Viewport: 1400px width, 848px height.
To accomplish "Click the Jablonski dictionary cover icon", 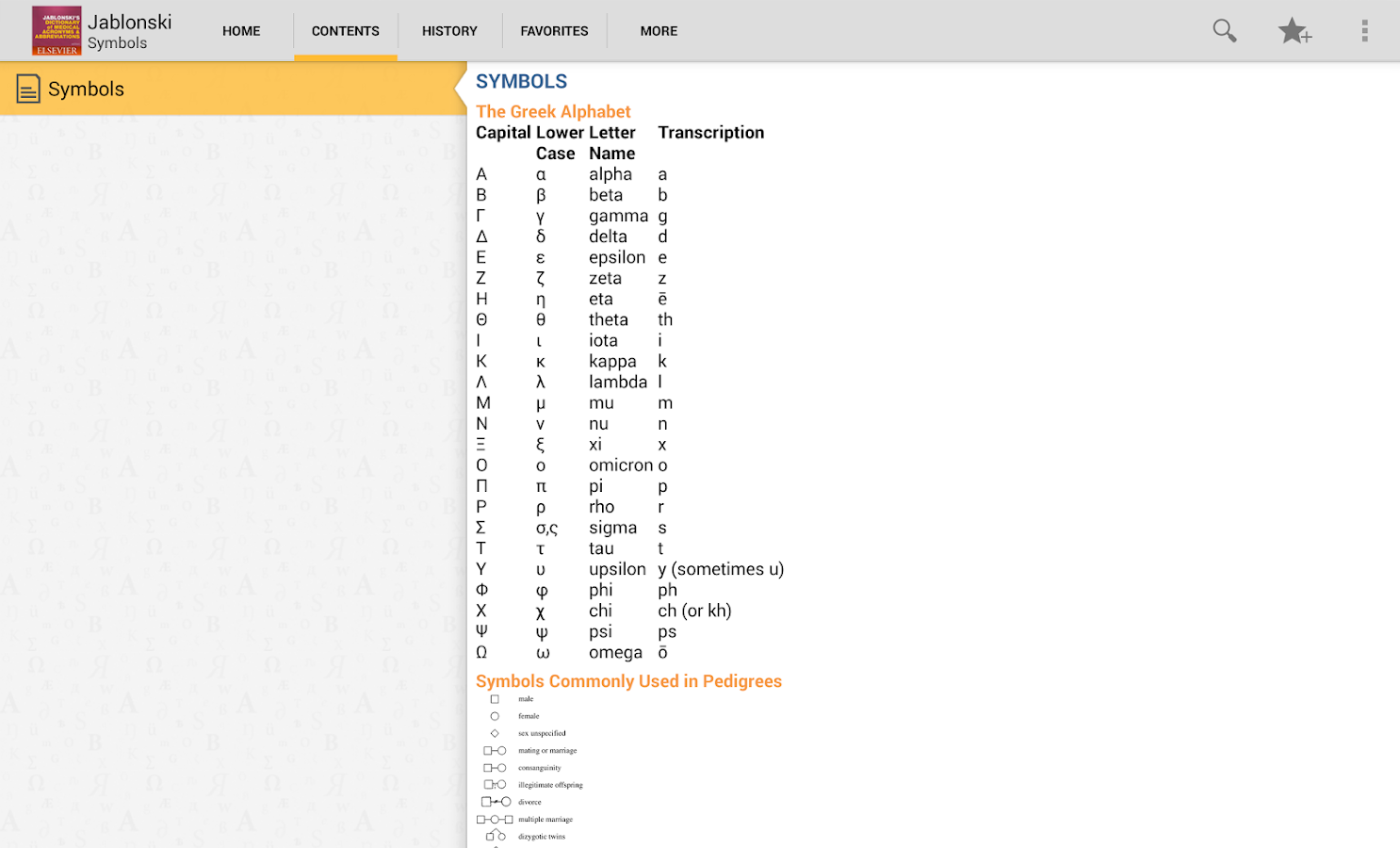I will click(x=57, y=29).
